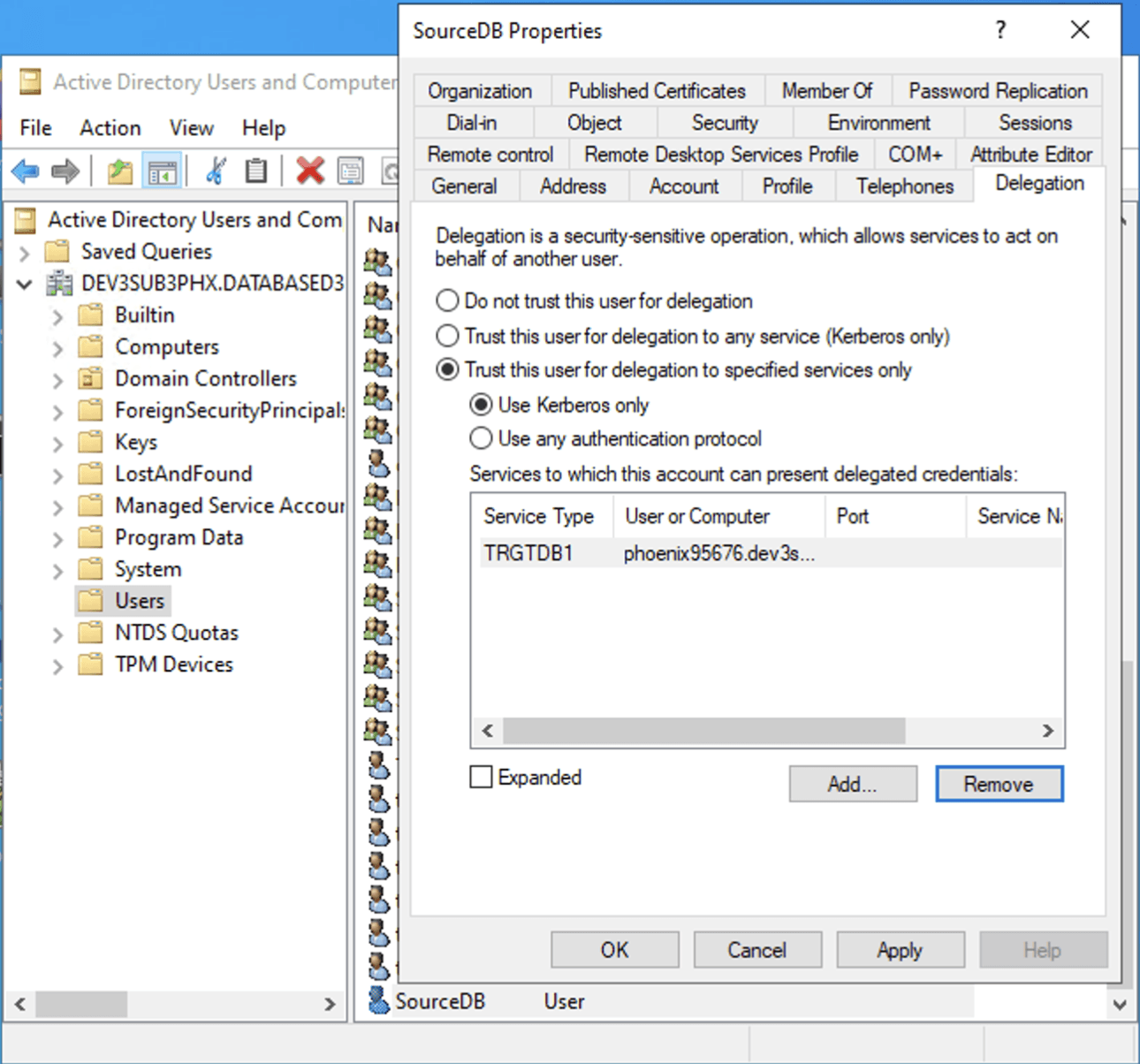Collapse the DEV3SUB3PHX.DATABASED3 domain node
Screen dimensions: 1140x1064
[24, 283]
